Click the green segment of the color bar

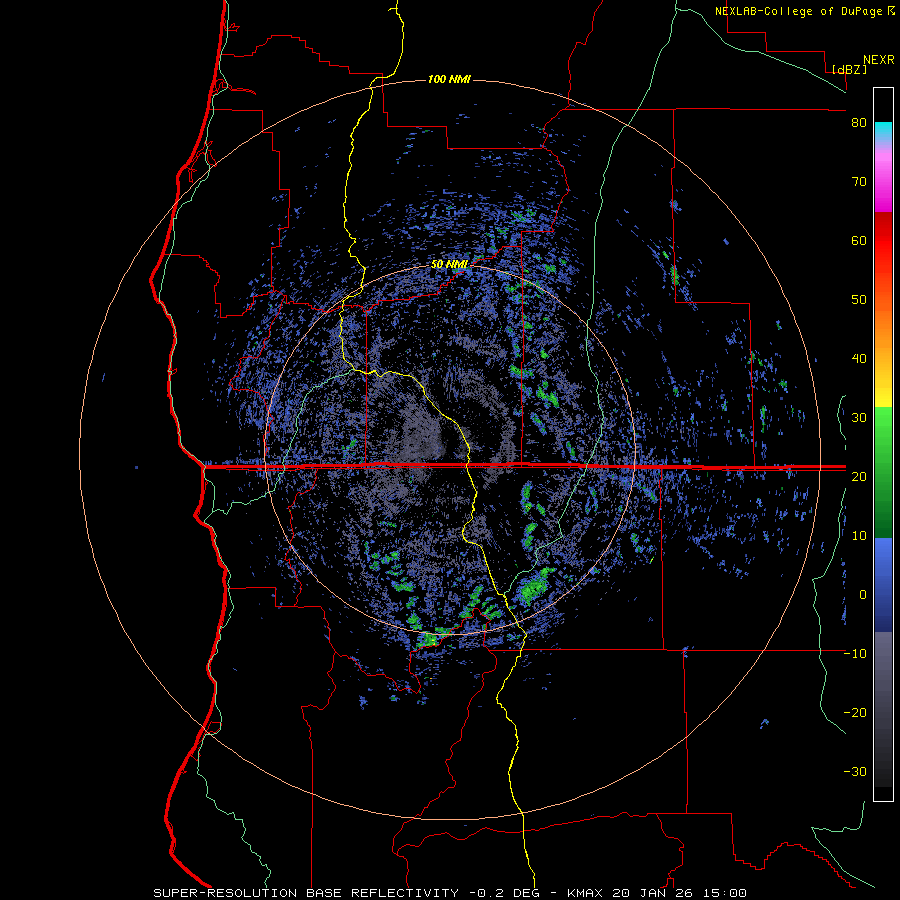883,472
